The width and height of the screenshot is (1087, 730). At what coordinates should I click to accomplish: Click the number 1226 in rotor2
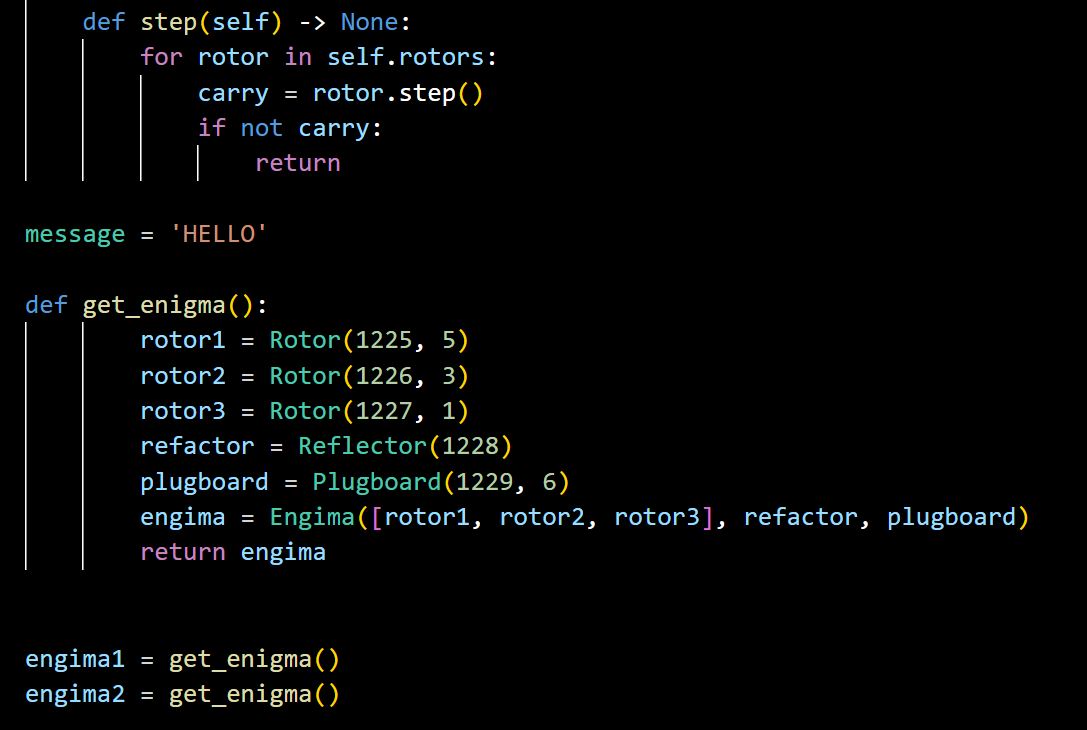(x=384, y=376)
